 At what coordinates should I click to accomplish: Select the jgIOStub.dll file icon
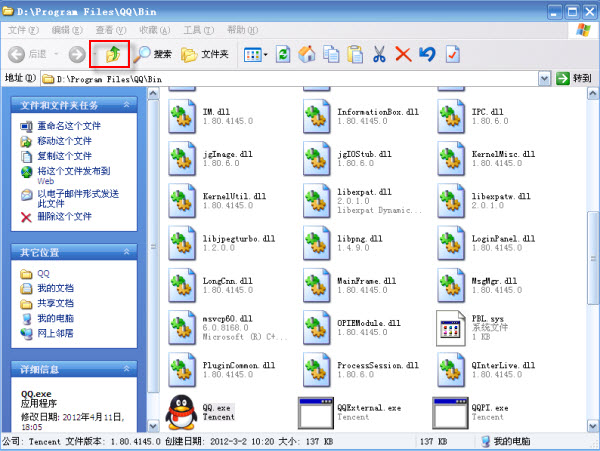[x=316, y=158]
